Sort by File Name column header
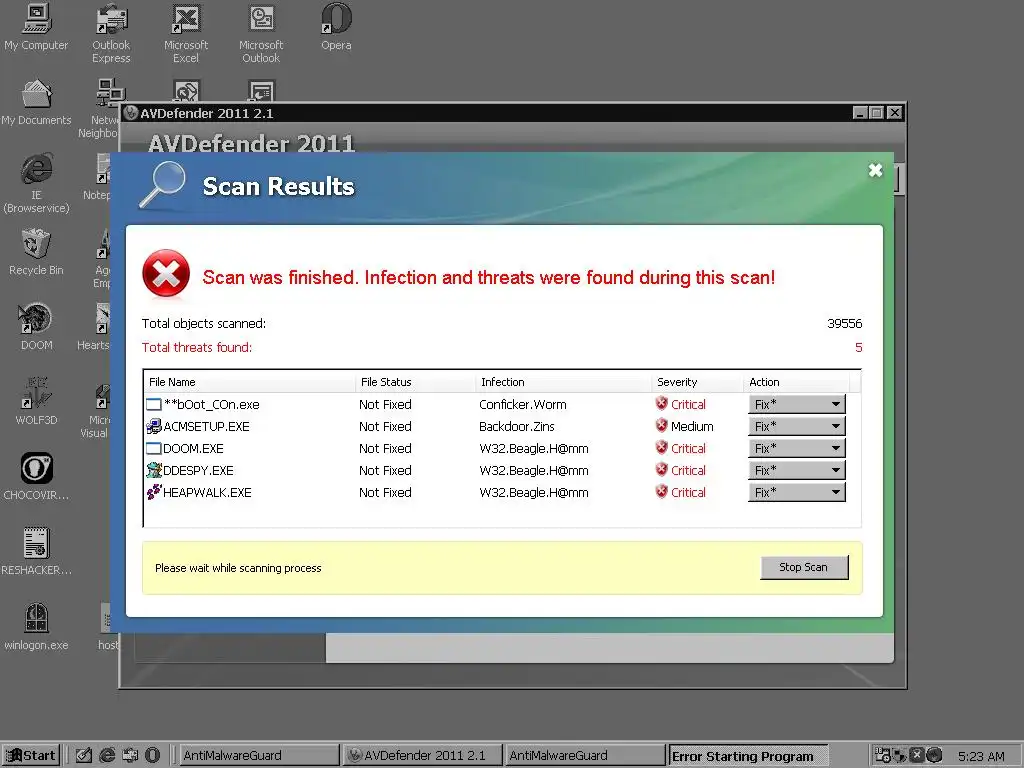The image size is (1024, 768). point(249,382)
